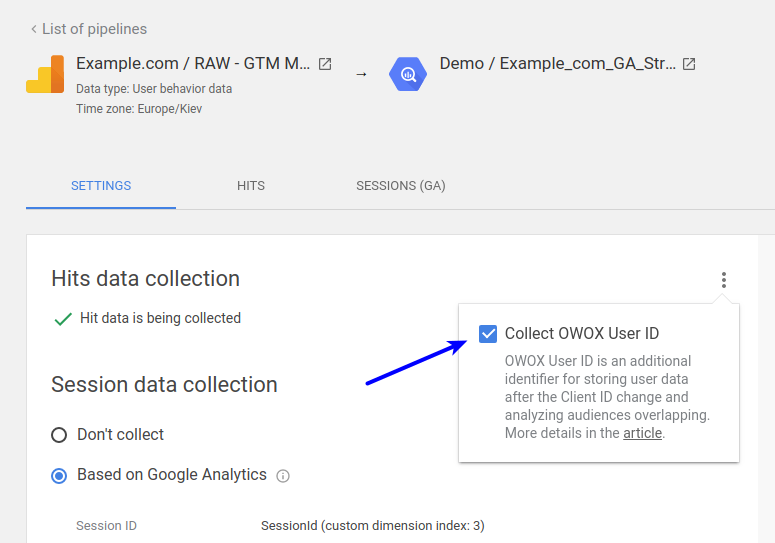This screenshot has height=543, width=775.
Task: Click 'Time zone: Europe/Kiev' text
Action: pos(139,109)
